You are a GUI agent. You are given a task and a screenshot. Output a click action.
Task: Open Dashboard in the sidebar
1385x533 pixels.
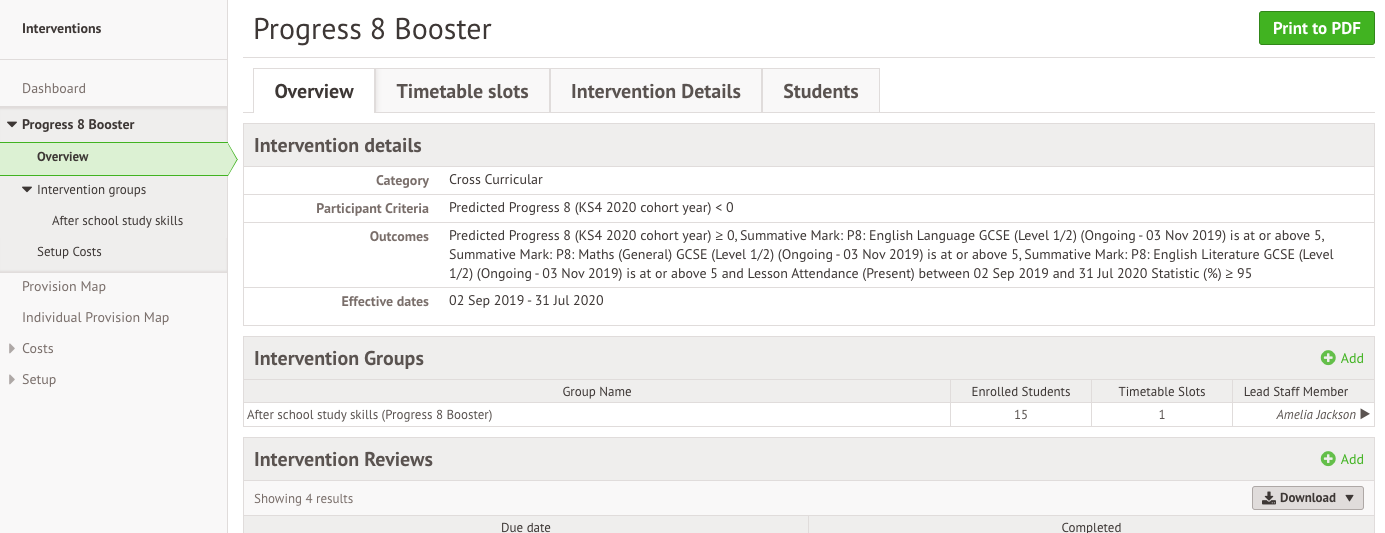pyautogui.click(x=54, y=88)
